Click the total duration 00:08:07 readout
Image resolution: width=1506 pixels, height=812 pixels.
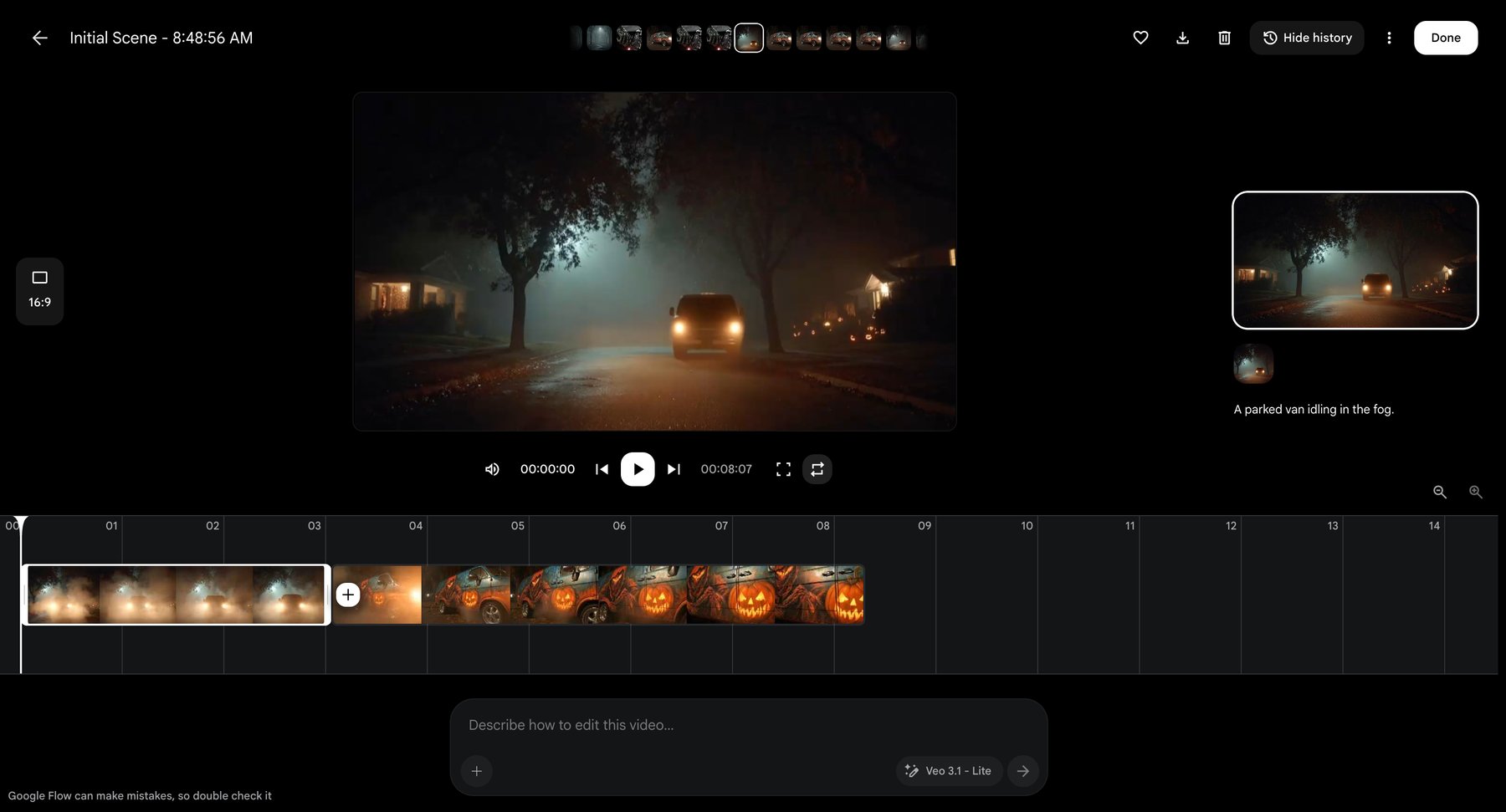[726, 469]
